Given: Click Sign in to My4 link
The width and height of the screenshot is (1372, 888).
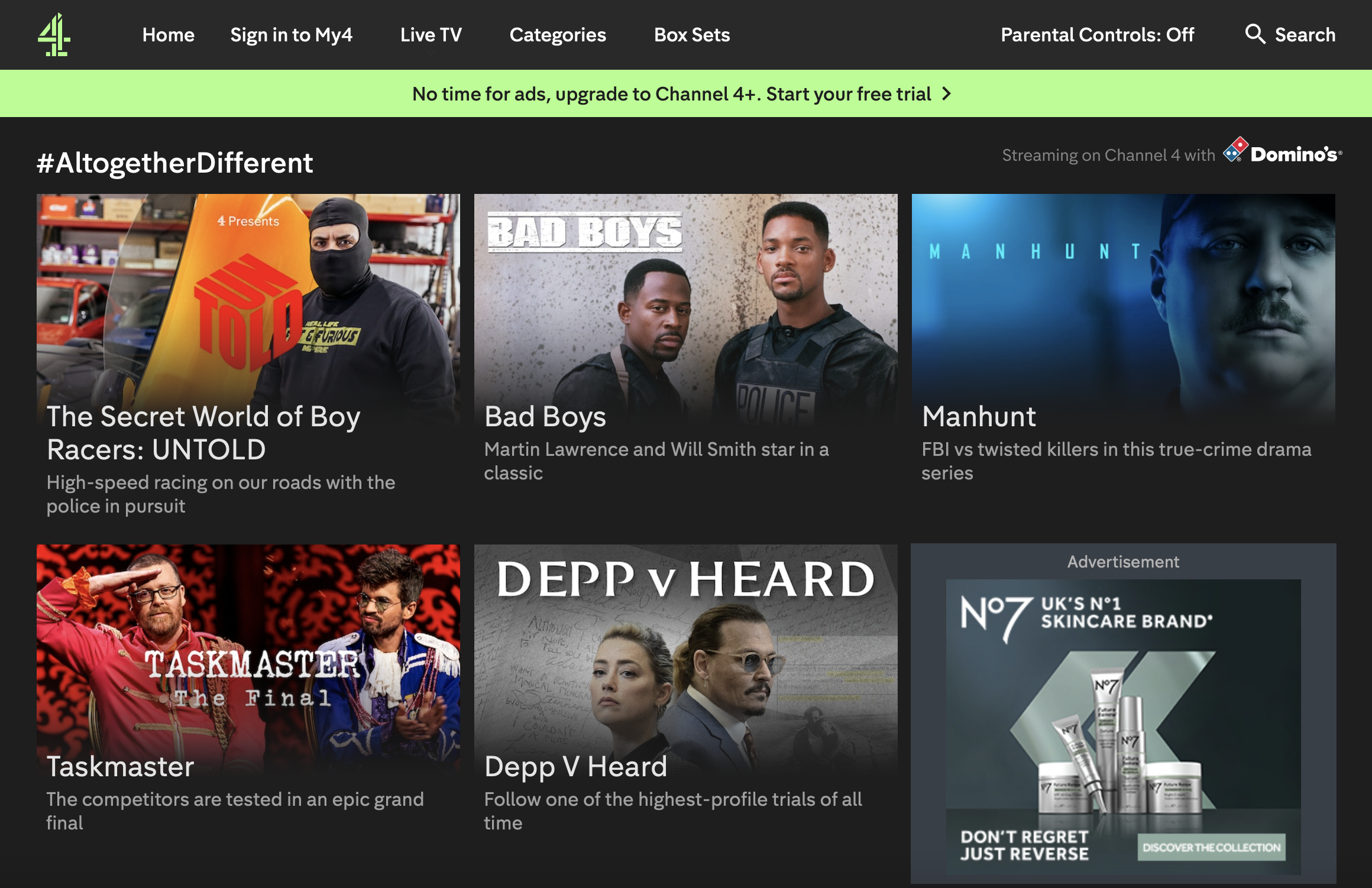Looking at the screenshot, I should [x=292, y=35].
